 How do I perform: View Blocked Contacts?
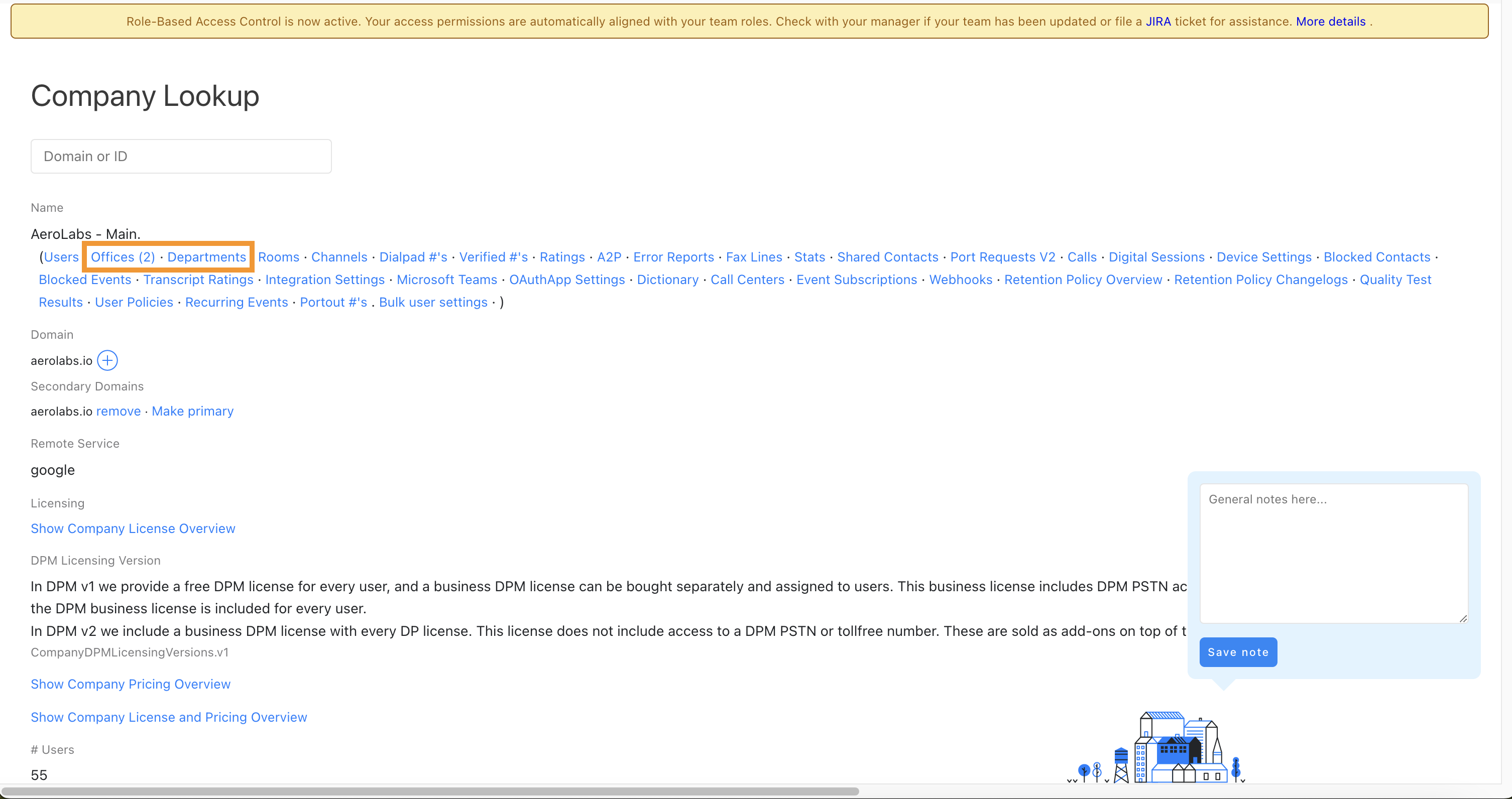tap(1377, 257)
